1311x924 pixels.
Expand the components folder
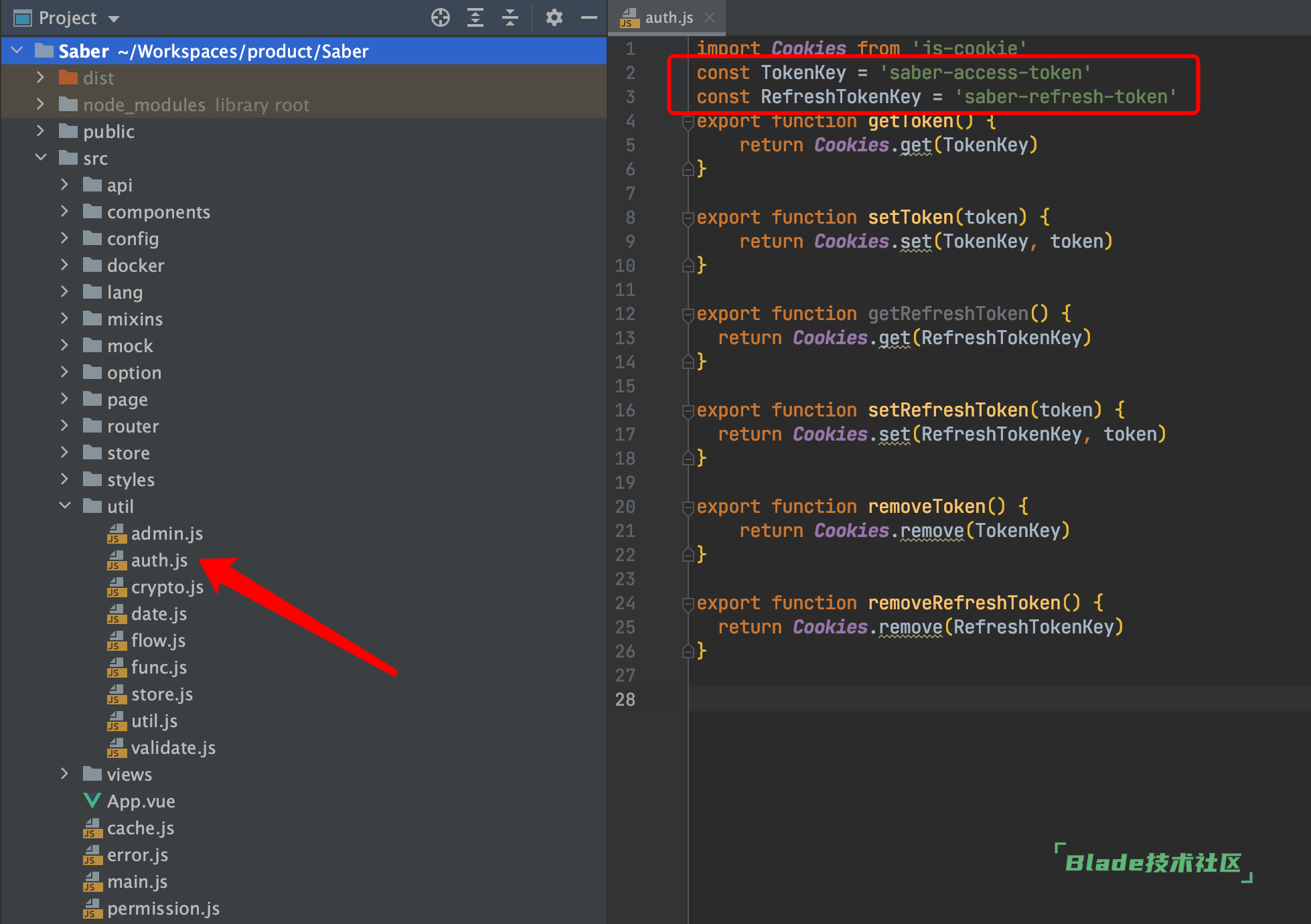[64, 212]
